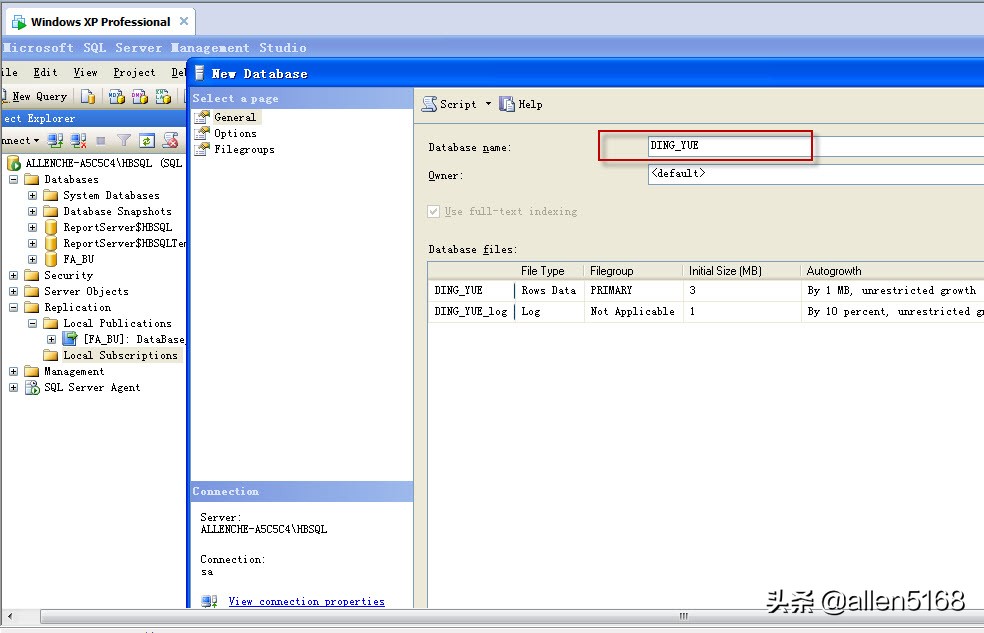The image size is (984, 633).
Task: Open a new DMX query window
Action: [x=139, y=96]
